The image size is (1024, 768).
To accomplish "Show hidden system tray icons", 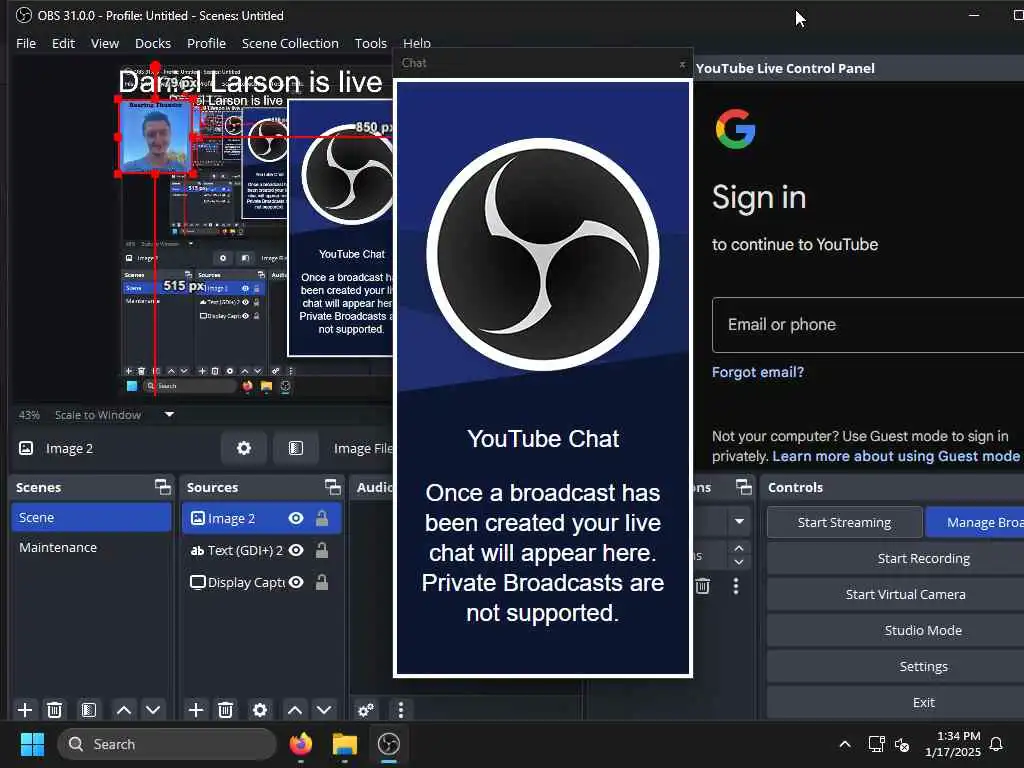I will pyautogui.click(x=844, y=744).
